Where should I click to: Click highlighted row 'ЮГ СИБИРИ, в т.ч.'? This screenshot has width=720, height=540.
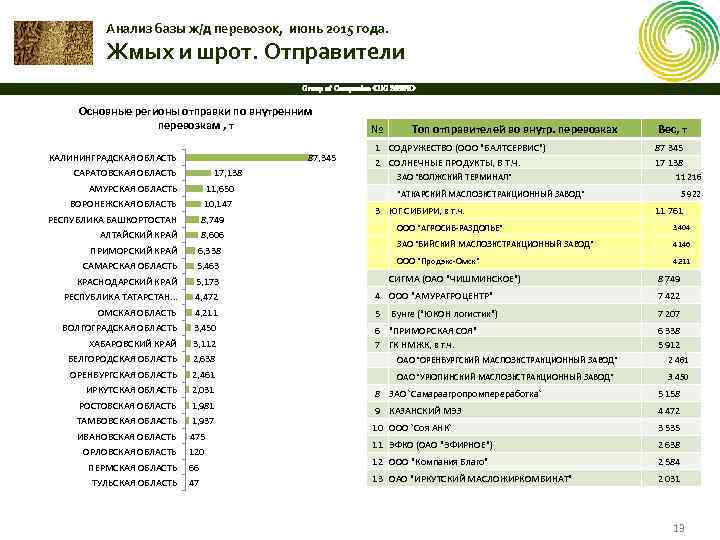[x=534, y=211]
